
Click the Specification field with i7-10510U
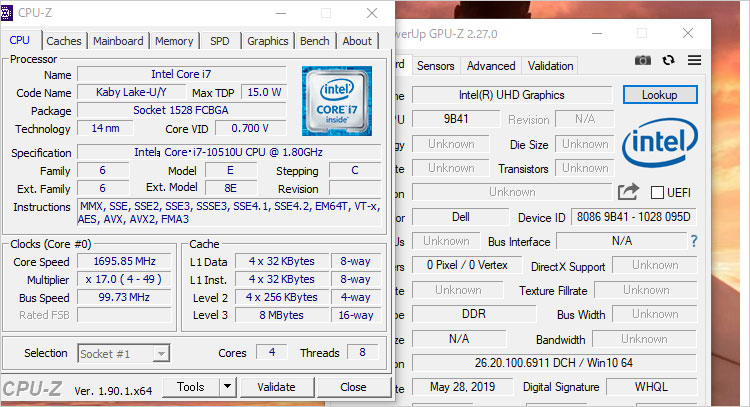click(x=229, y=152)
